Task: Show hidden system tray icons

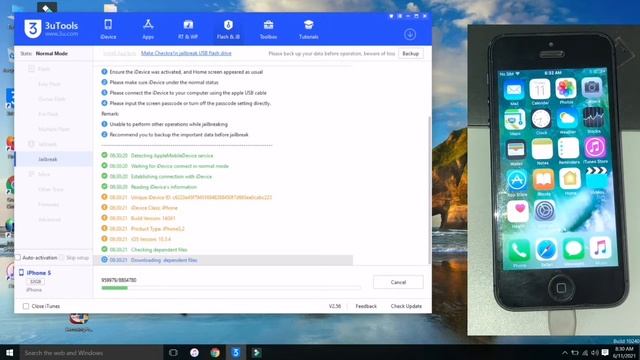Action: (x=565, y=353)
